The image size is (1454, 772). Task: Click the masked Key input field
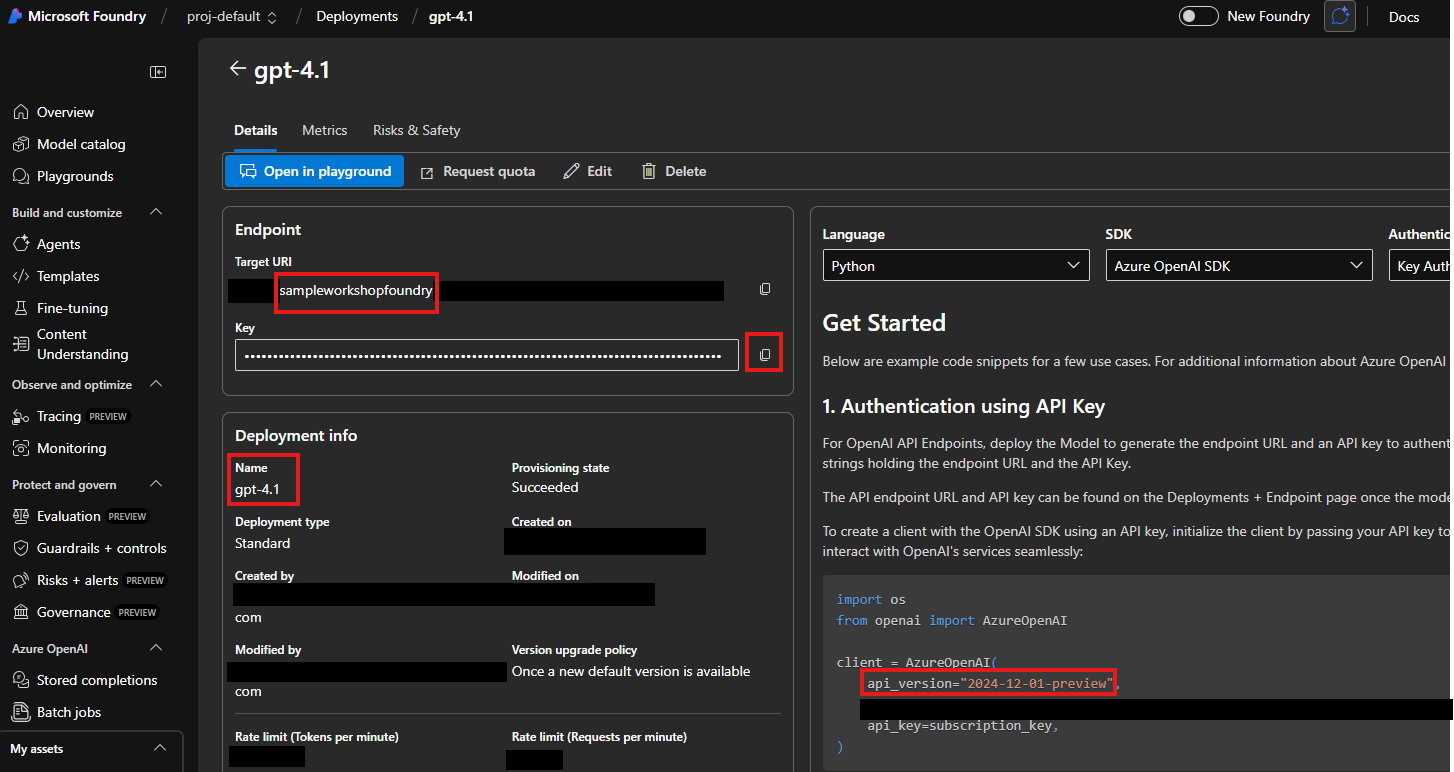point(487,355)
